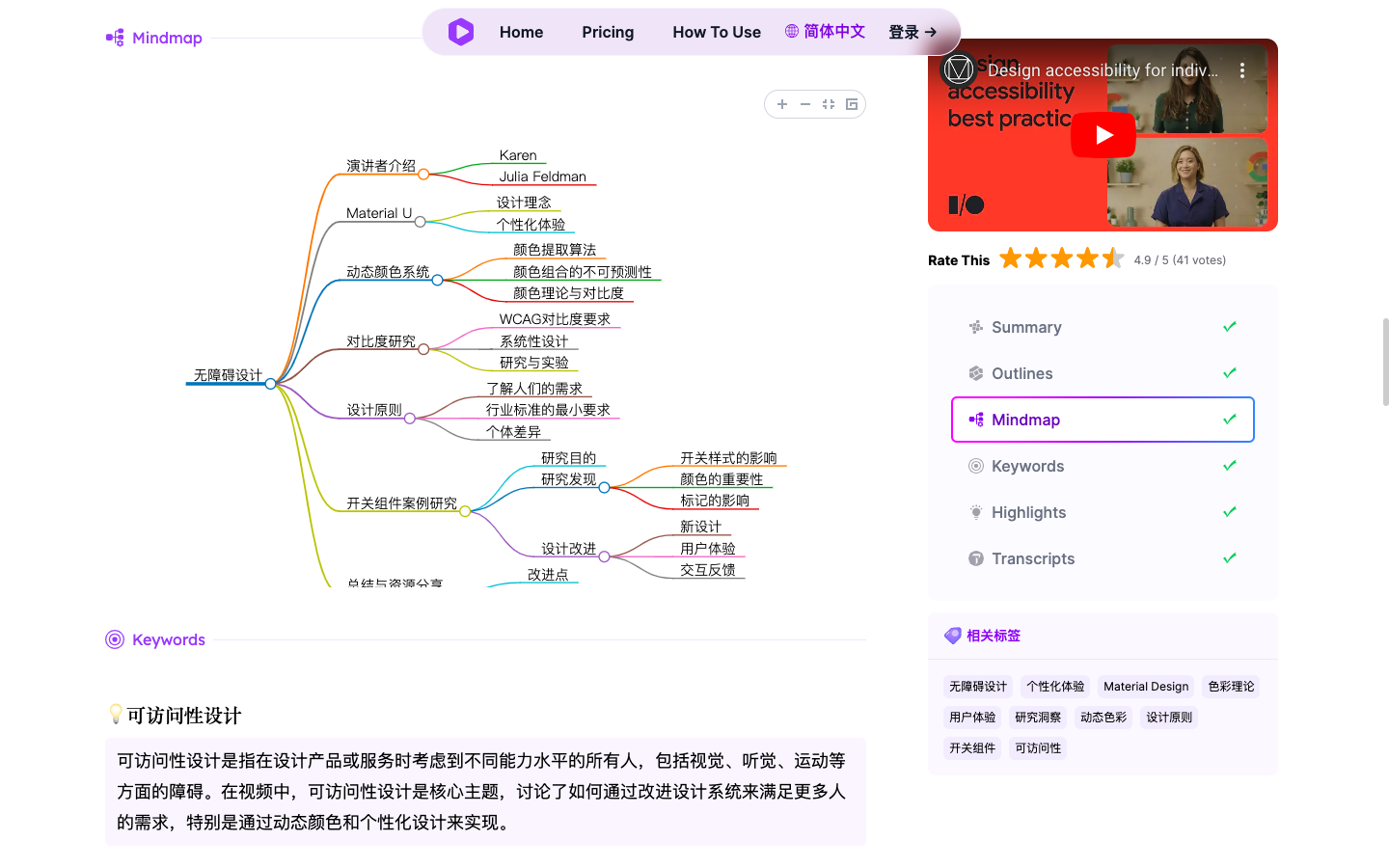Switch to the Summary section
The image size is (1389, 868).
[x=1026, y=327]
